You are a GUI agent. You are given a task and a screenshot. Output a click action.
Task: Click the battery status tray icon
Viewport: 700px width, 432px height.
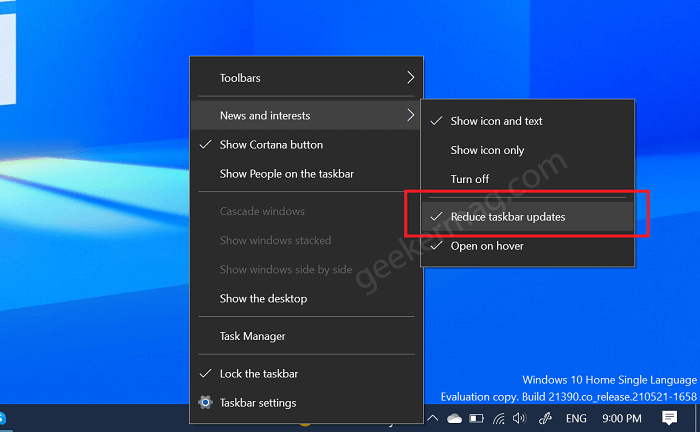tap(476, 418)
